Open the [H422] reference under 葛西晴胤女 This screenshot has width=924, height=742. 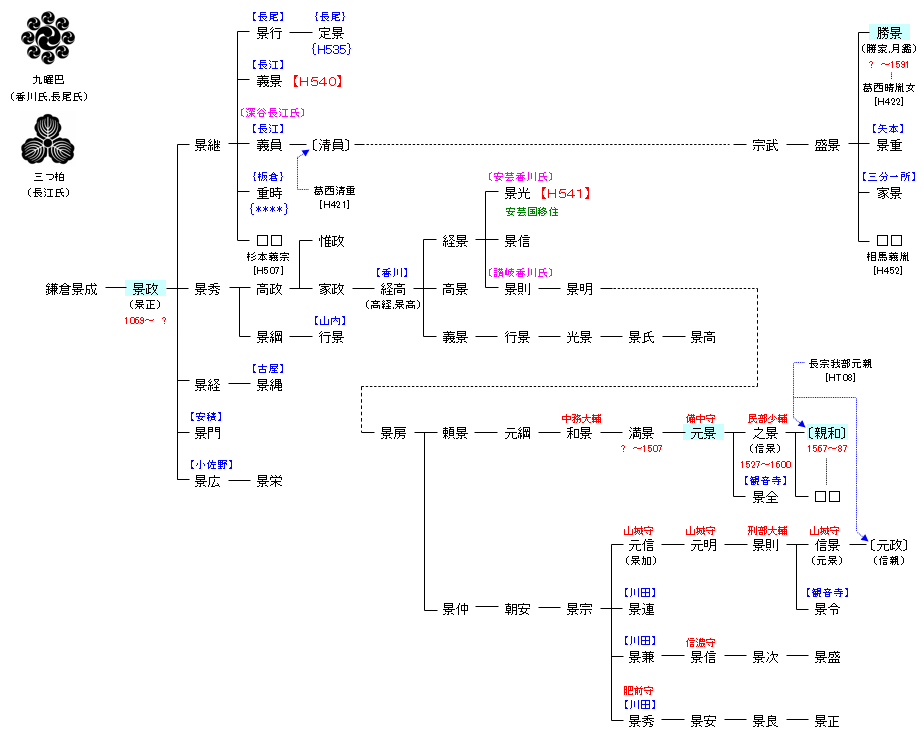(x=888, y=101)
